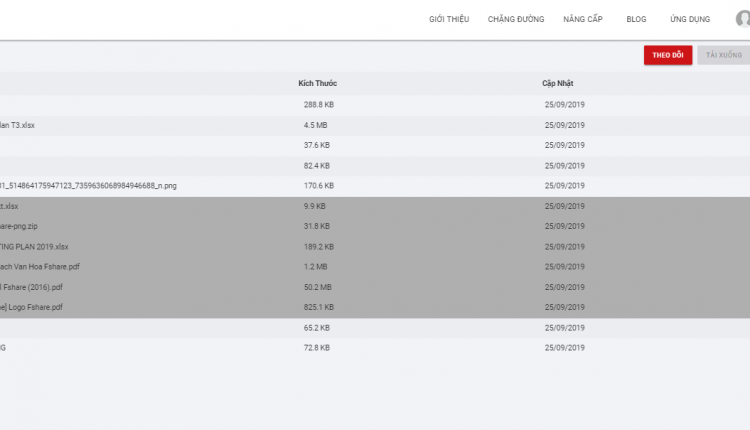The width and height of the screenshot is (750, 430).
Task: Select the TING PLAN 2019.xlsx file
Action: [34, 247]
